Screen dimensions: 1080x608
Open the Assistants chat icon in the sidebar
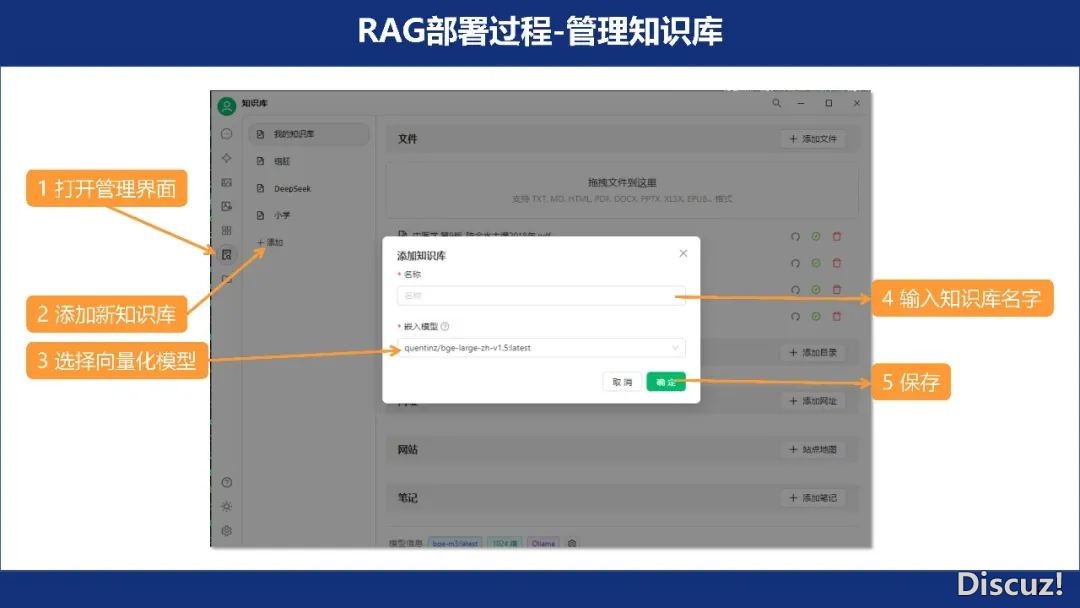tap(227, 134)
